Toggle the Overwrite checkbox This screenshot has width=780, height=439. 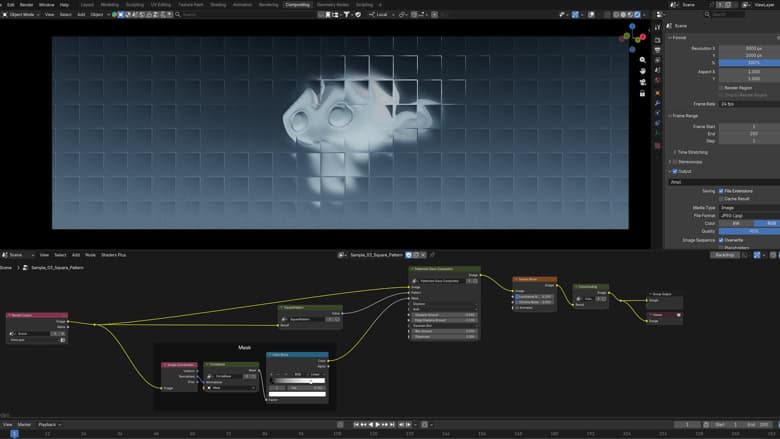point(721,240)
